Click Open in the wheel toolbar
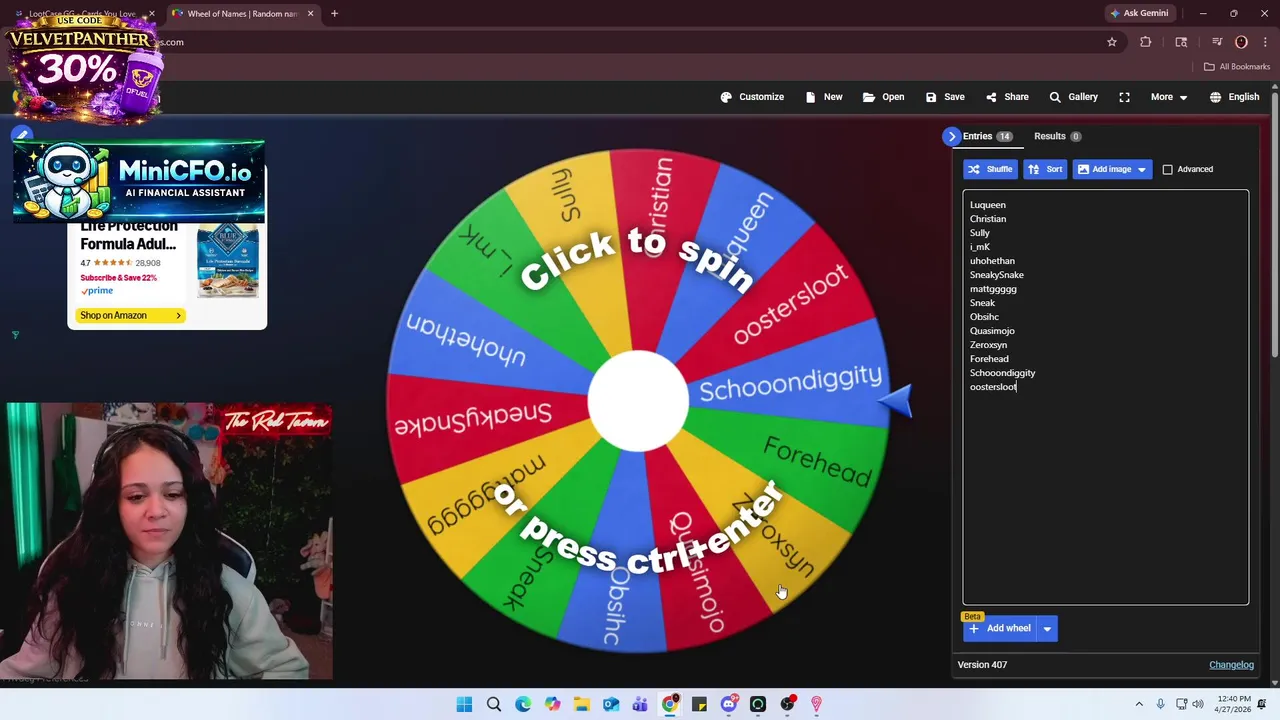The width and height of the screenshot is (1280, 720). click(883, 97)
